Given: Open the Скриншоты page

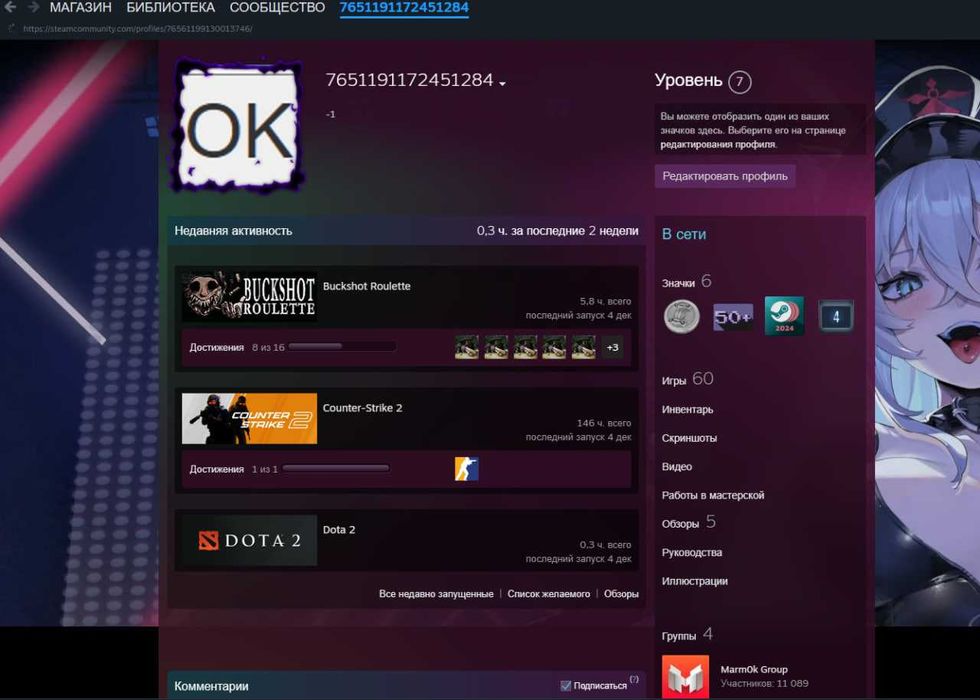Looking at the screenshot, I should [x=689, y=438].
